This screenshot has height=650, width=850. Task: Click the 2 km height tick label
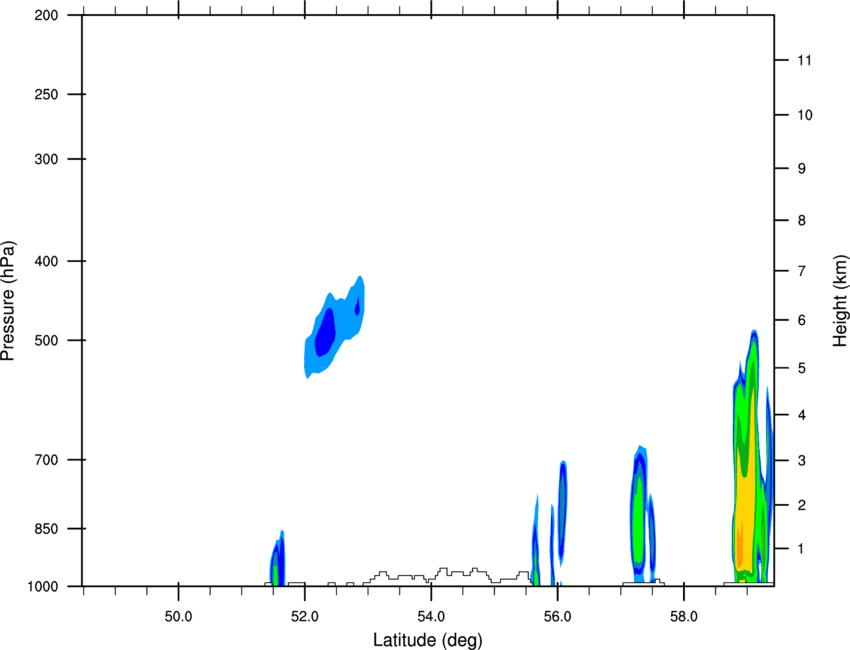tap(801, 505)
